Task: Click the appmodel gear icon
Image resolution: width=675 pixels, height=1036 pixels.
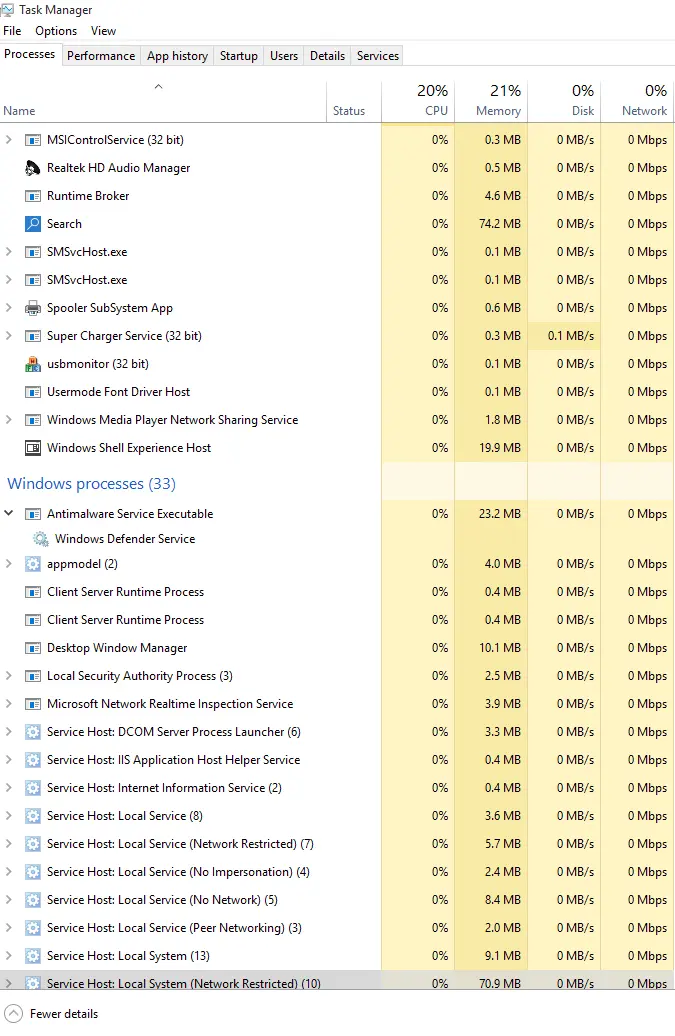Action: 32,564
